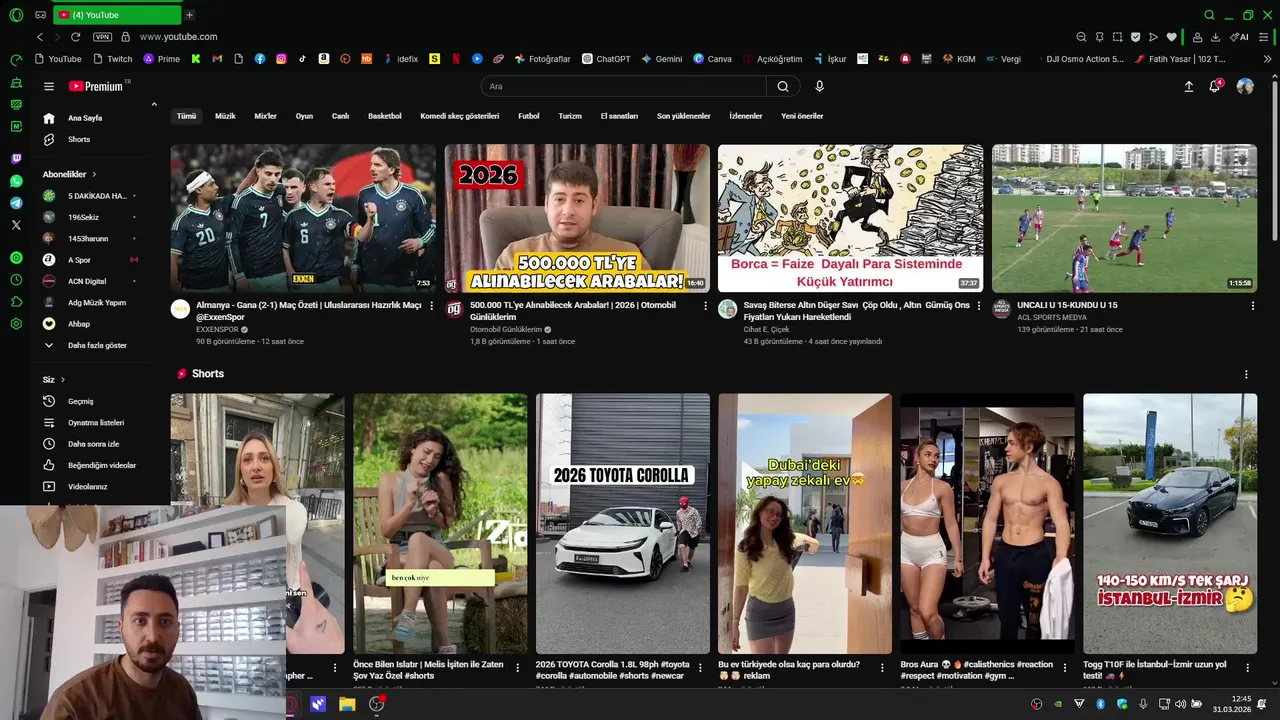Toggle the VPN badge in address bar
The width and height of the screenshot is (1280, 720).
tap(102, 37)
